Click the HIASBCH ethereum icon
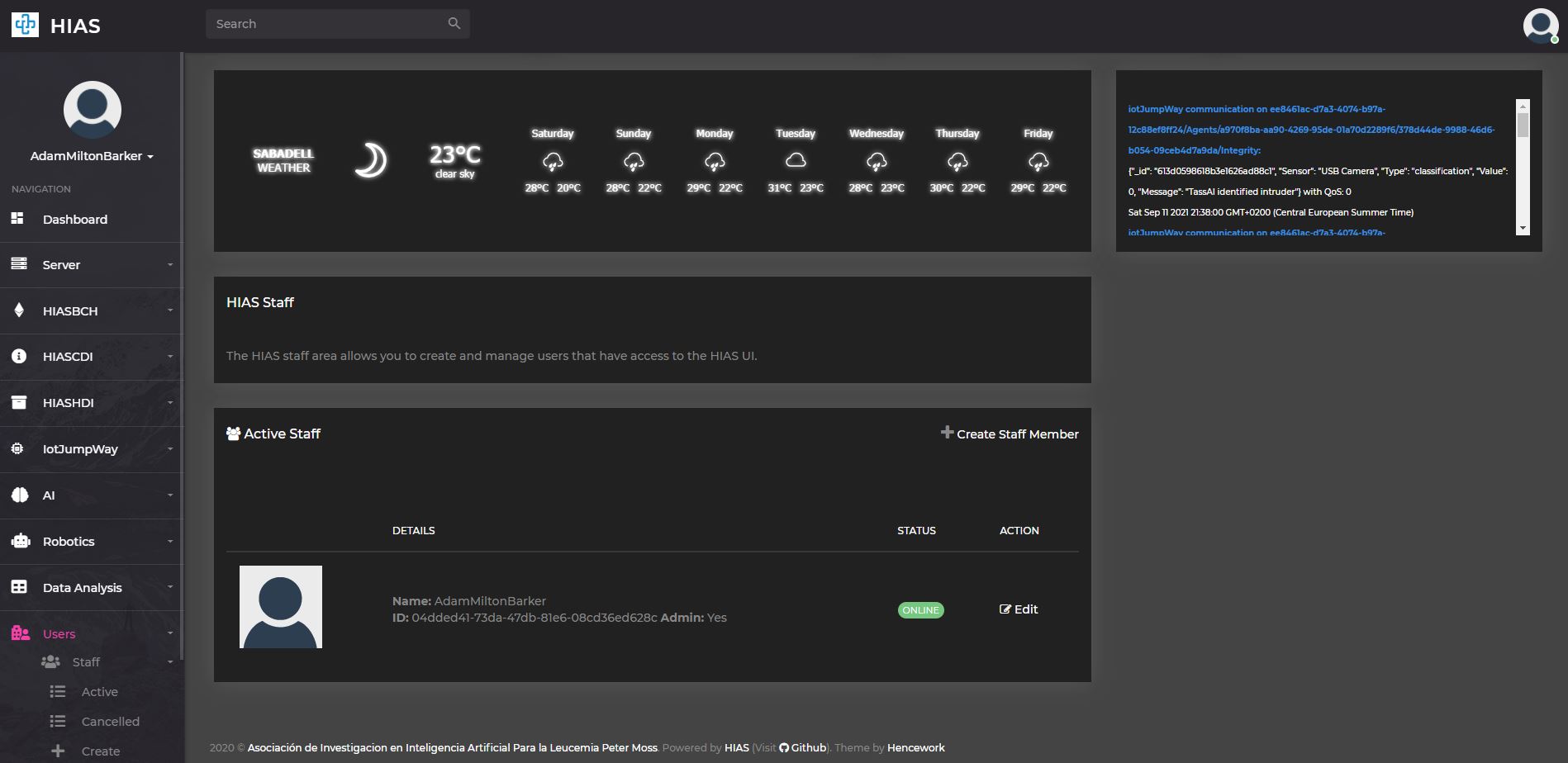The image size is (1568, 763). point(19,310)
